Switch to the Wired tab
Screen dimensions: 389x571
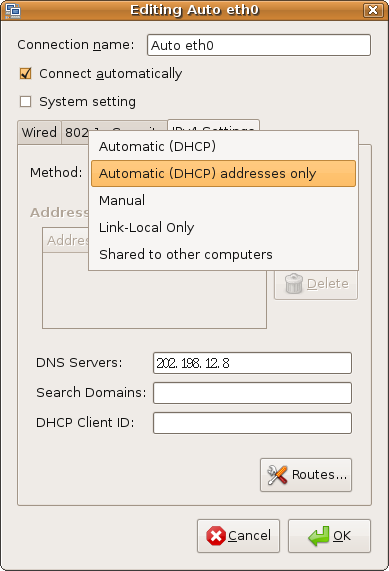point(39,132)
